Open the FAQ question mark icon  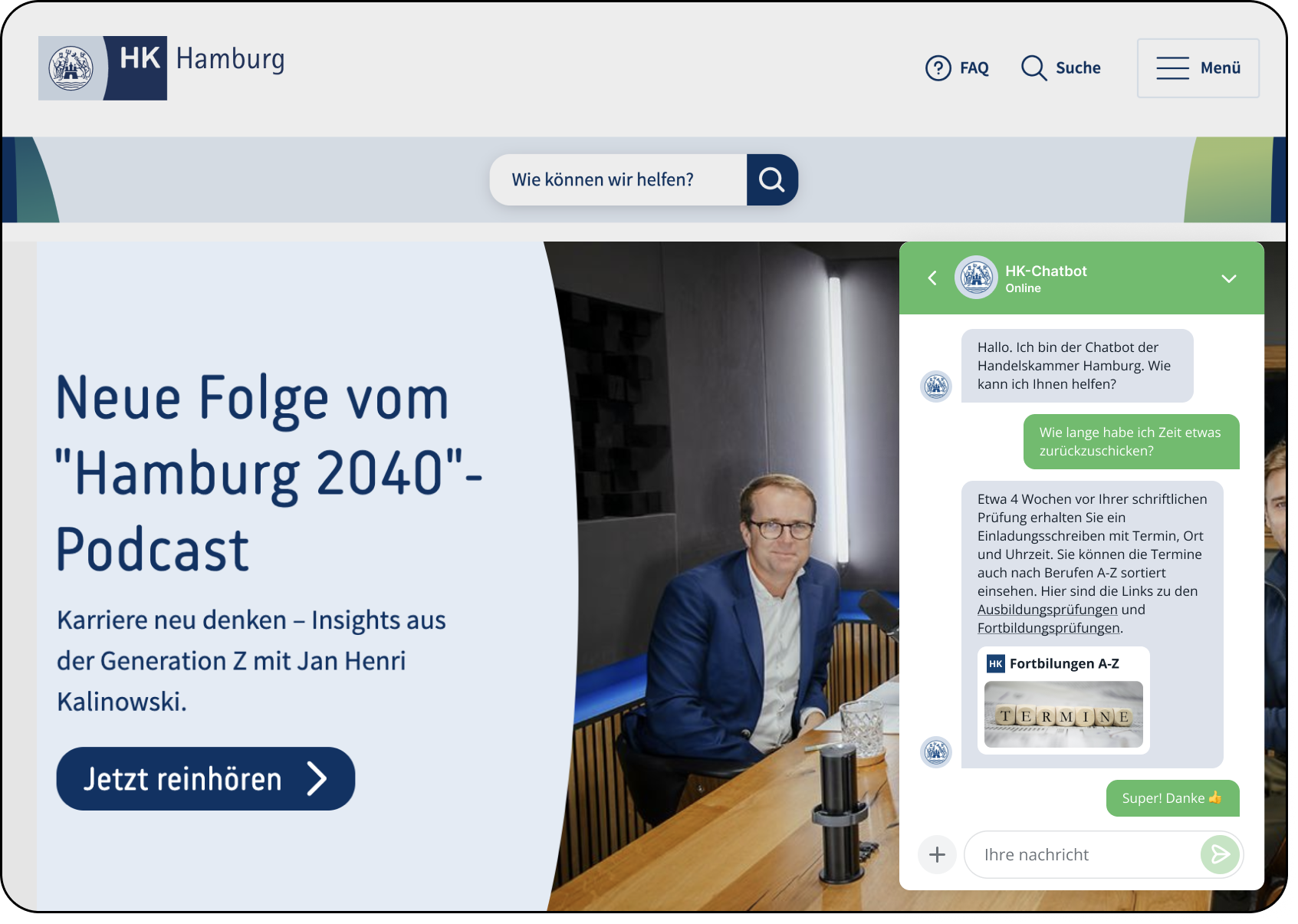pyautogui.click(x=938, y=68)
